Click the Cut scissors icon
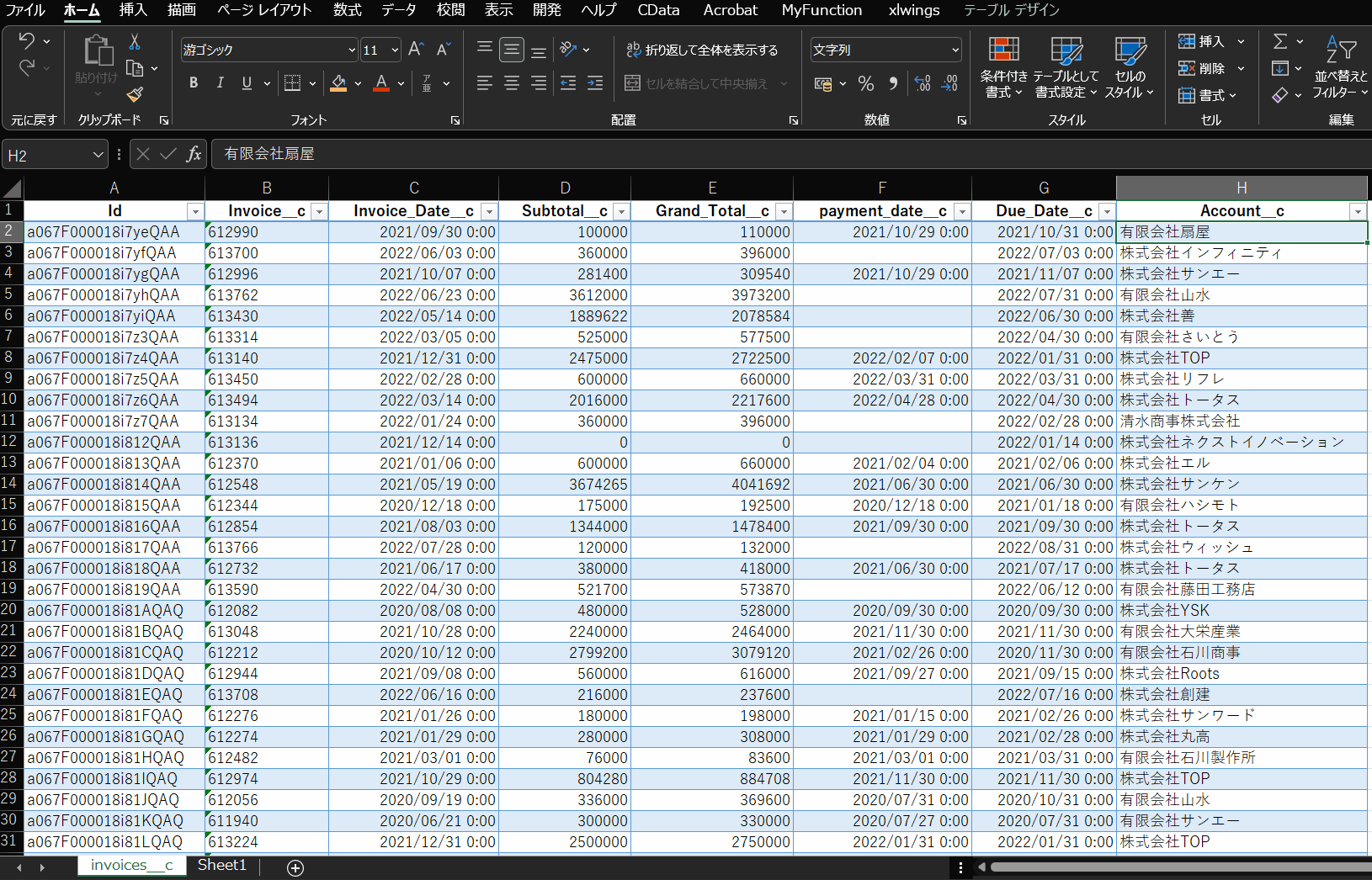 coord(135,42)
